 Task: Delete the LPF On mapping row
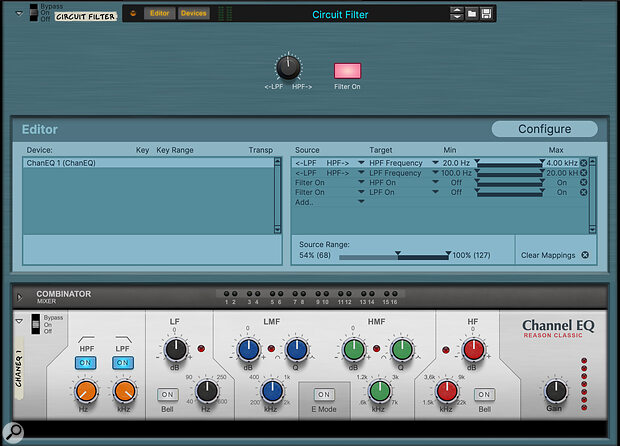[x=584, y=192]
